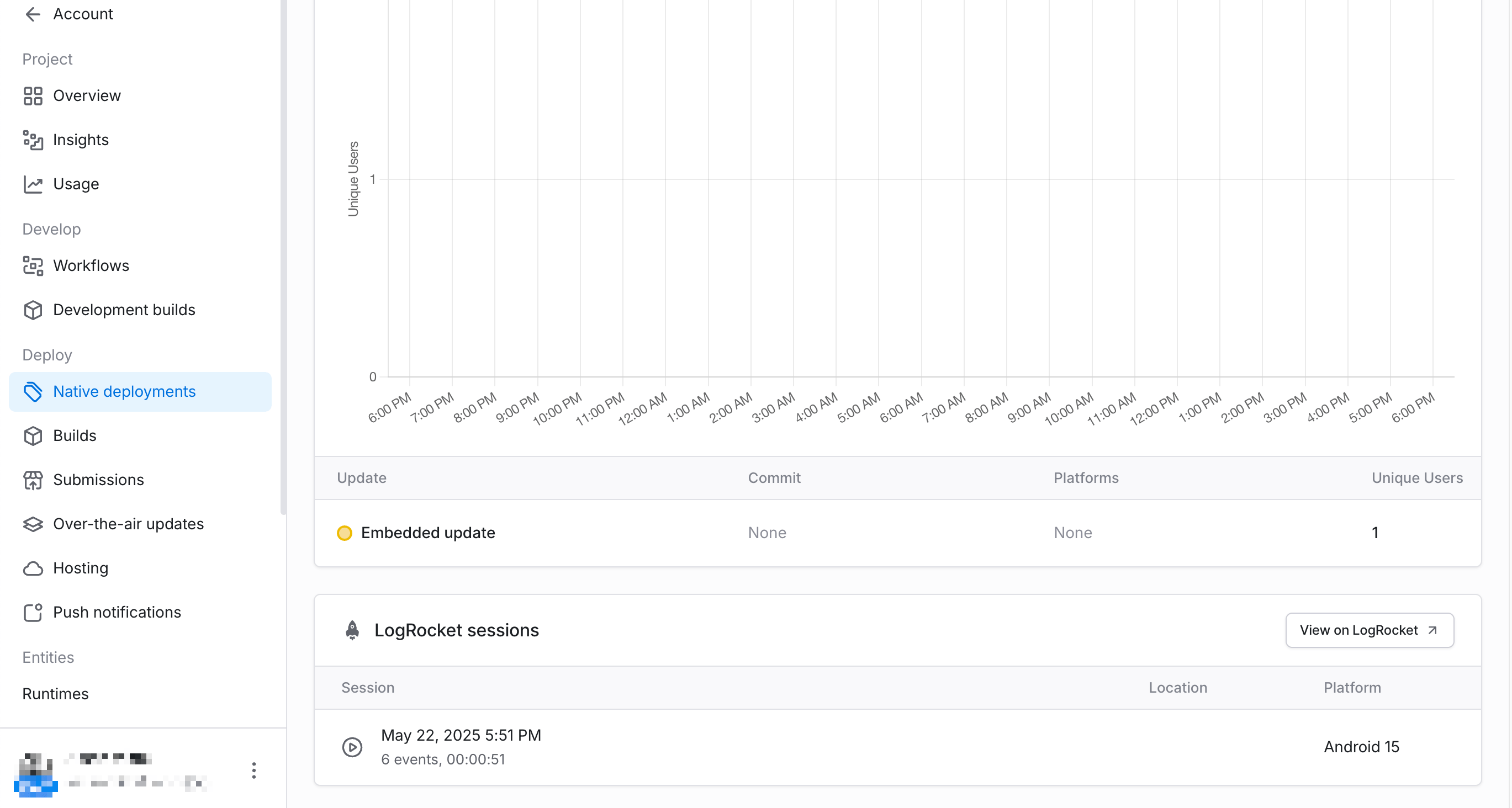Open Submissions via its storefront icon
Viewport: 1512px width, 808px height.
click(x=33, y=480)
